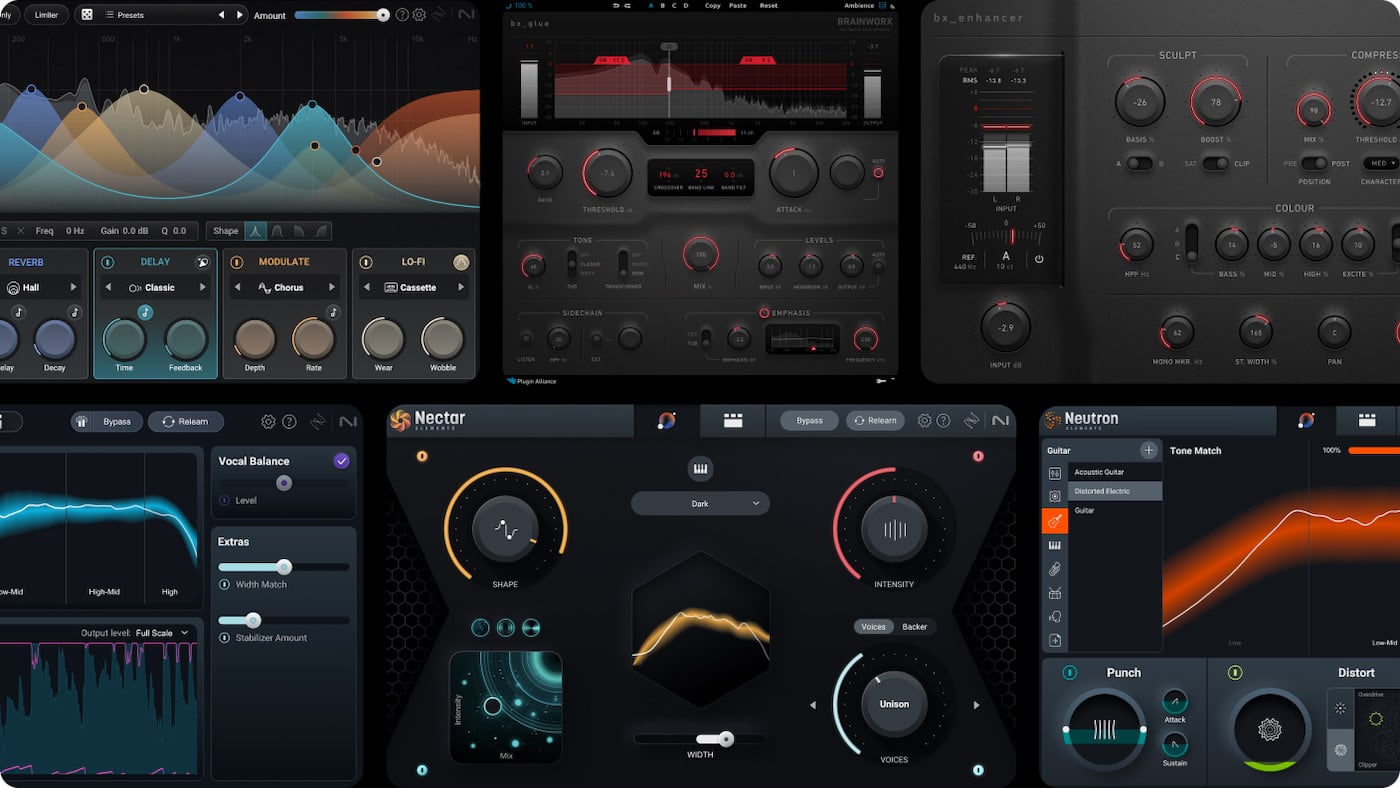
Task: Select guitar instrument icon in Neutron sidebar
Action: pyautogui.click(x=1055, y=521)
